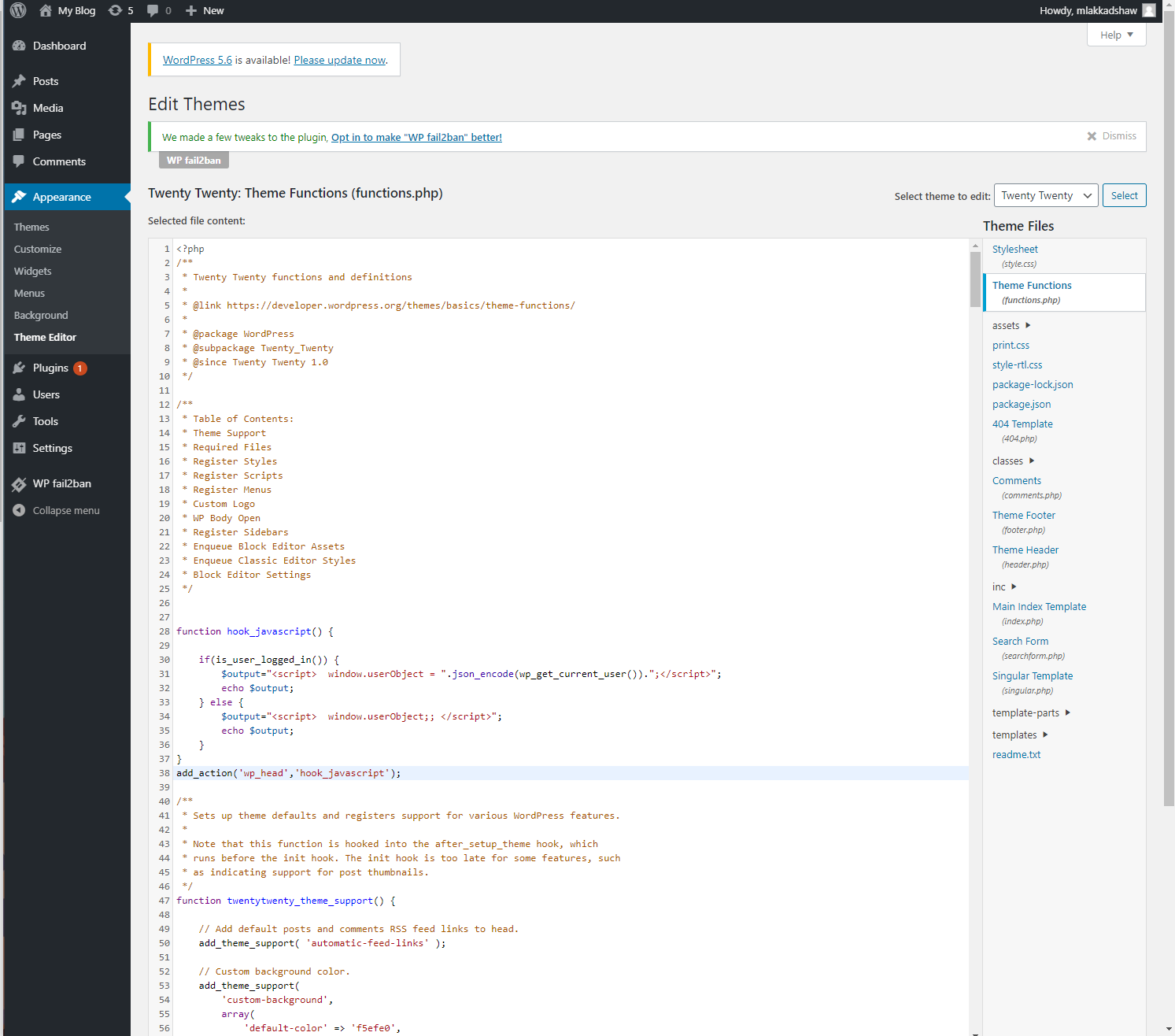The width and height of the screenshot is (1175, 1036).
Task: Click line number 28 in gutter
Action: pyautogui.click(x=164, y=631)
